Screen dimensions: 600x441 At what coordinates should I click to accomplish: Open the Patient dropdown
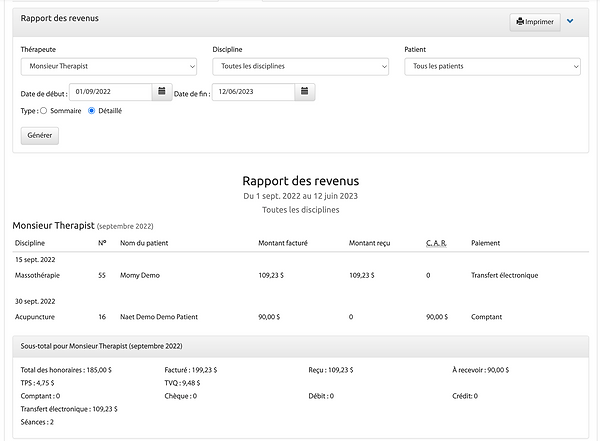click(x=492, y=67)
